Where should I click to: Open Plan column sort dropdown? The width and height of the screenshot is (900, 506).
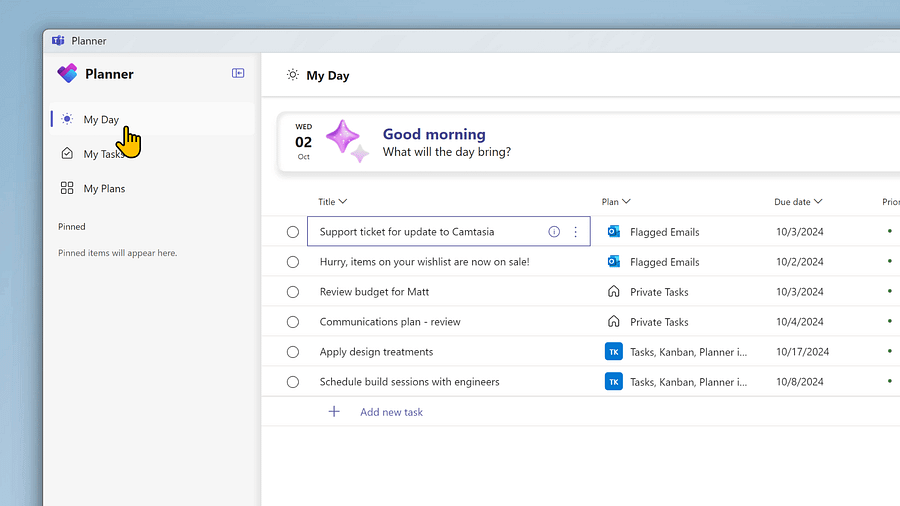coord(616,201)
